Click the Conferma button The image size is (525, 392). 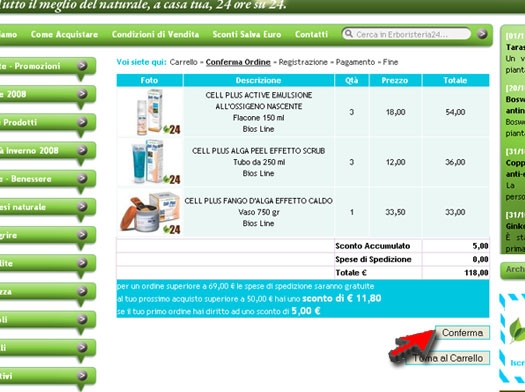coord(462,333)
